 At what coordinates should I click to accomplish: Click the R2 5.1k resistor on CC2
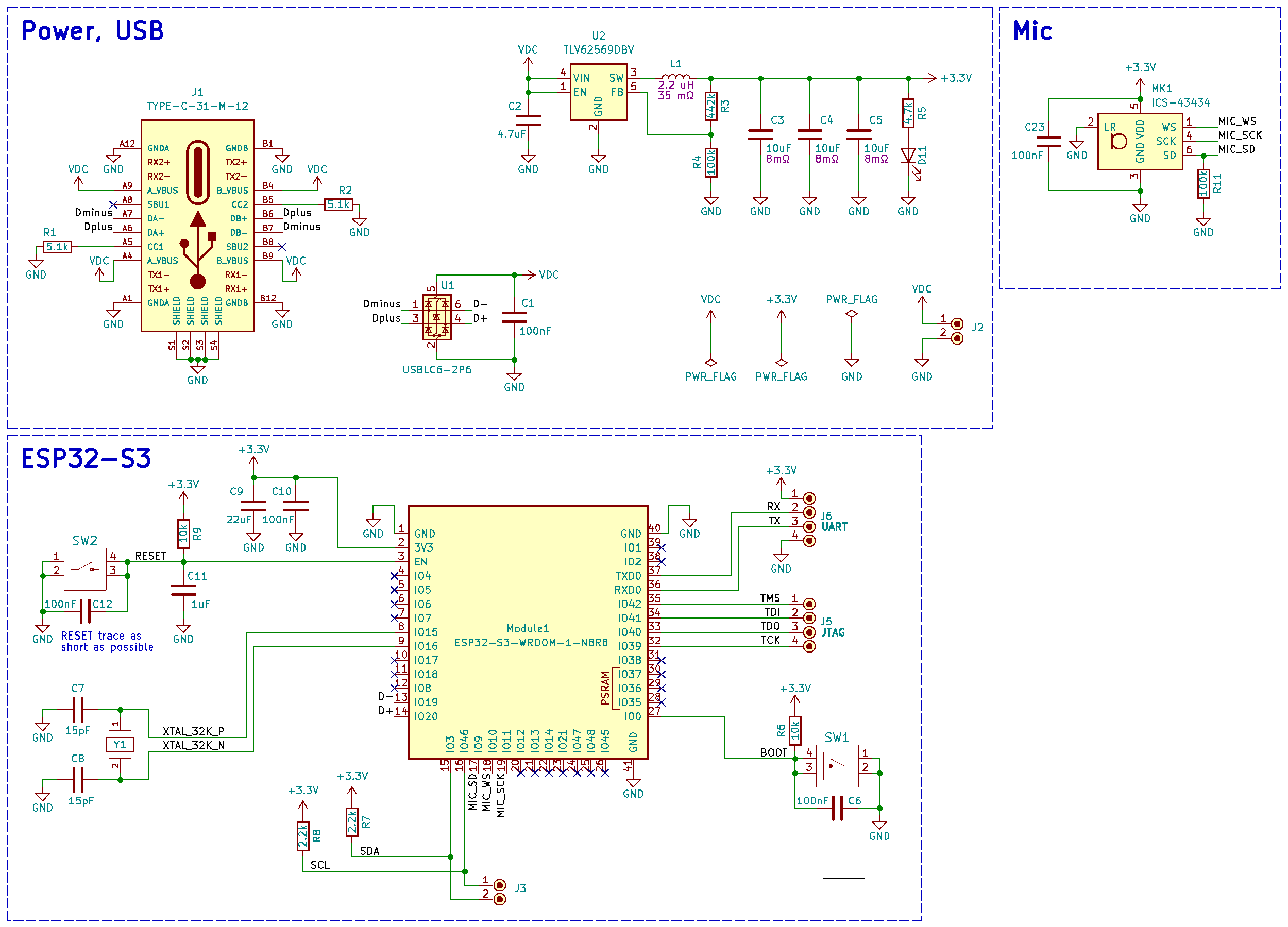(338, 204)
